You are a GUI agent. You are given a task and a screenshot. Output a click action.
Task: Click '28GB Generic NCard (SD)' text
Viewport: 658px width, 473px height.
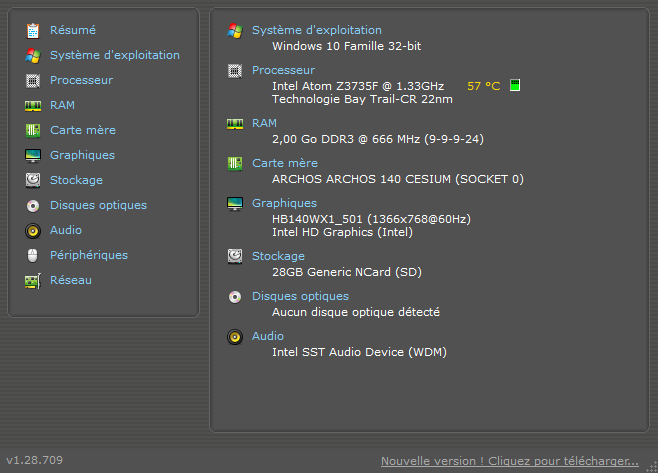tap(347, 272)
